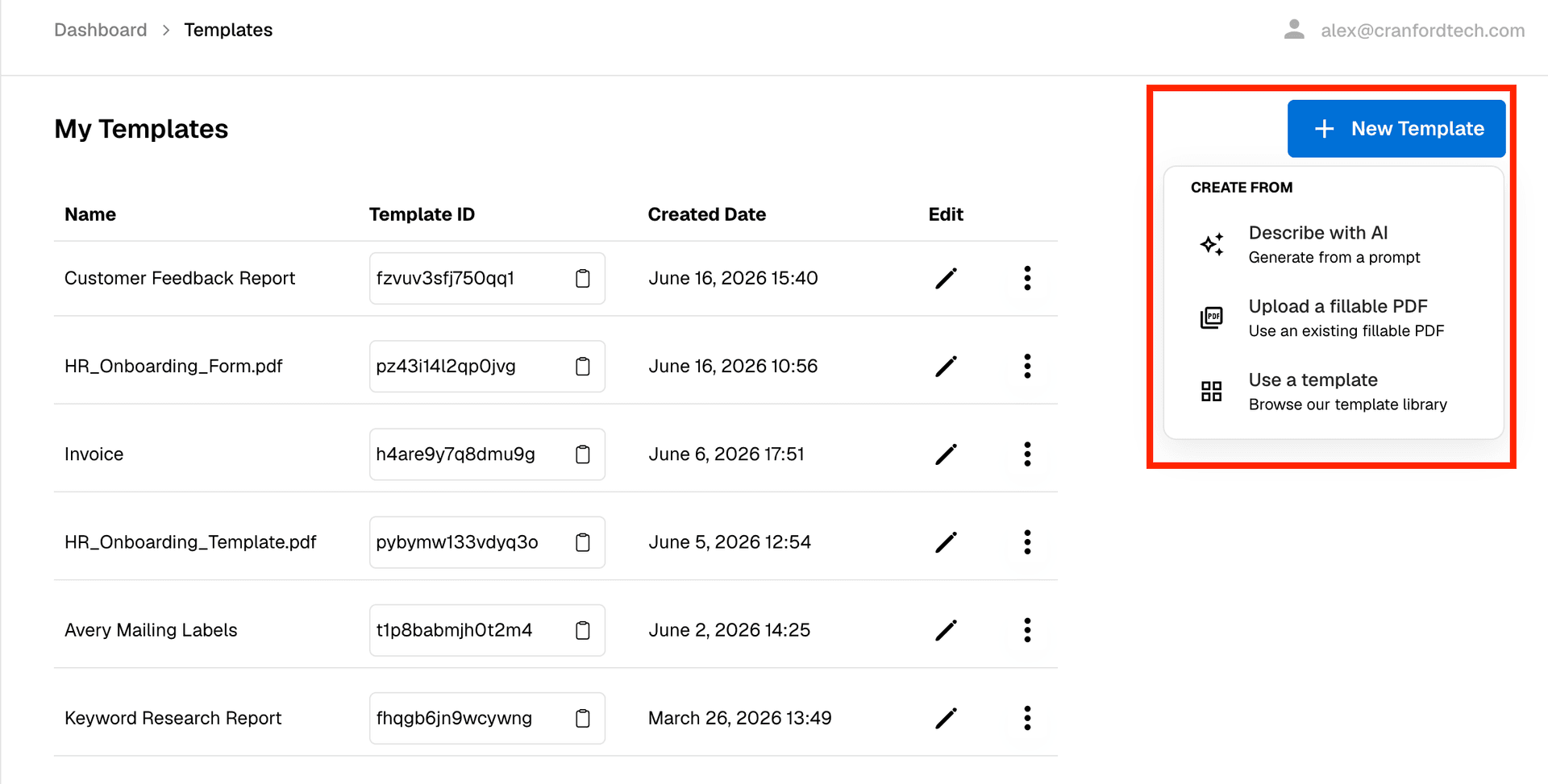Click date June 2, 2026 14:25
Viewport: 1548px width, 784px height.
pos(729,629)
